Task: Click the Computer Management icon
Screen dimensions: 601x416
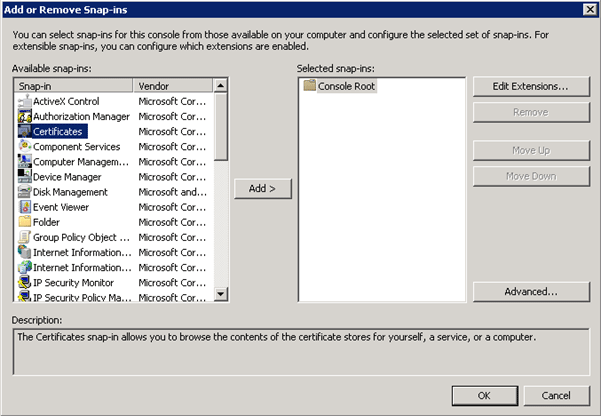Action: point(25,161)
